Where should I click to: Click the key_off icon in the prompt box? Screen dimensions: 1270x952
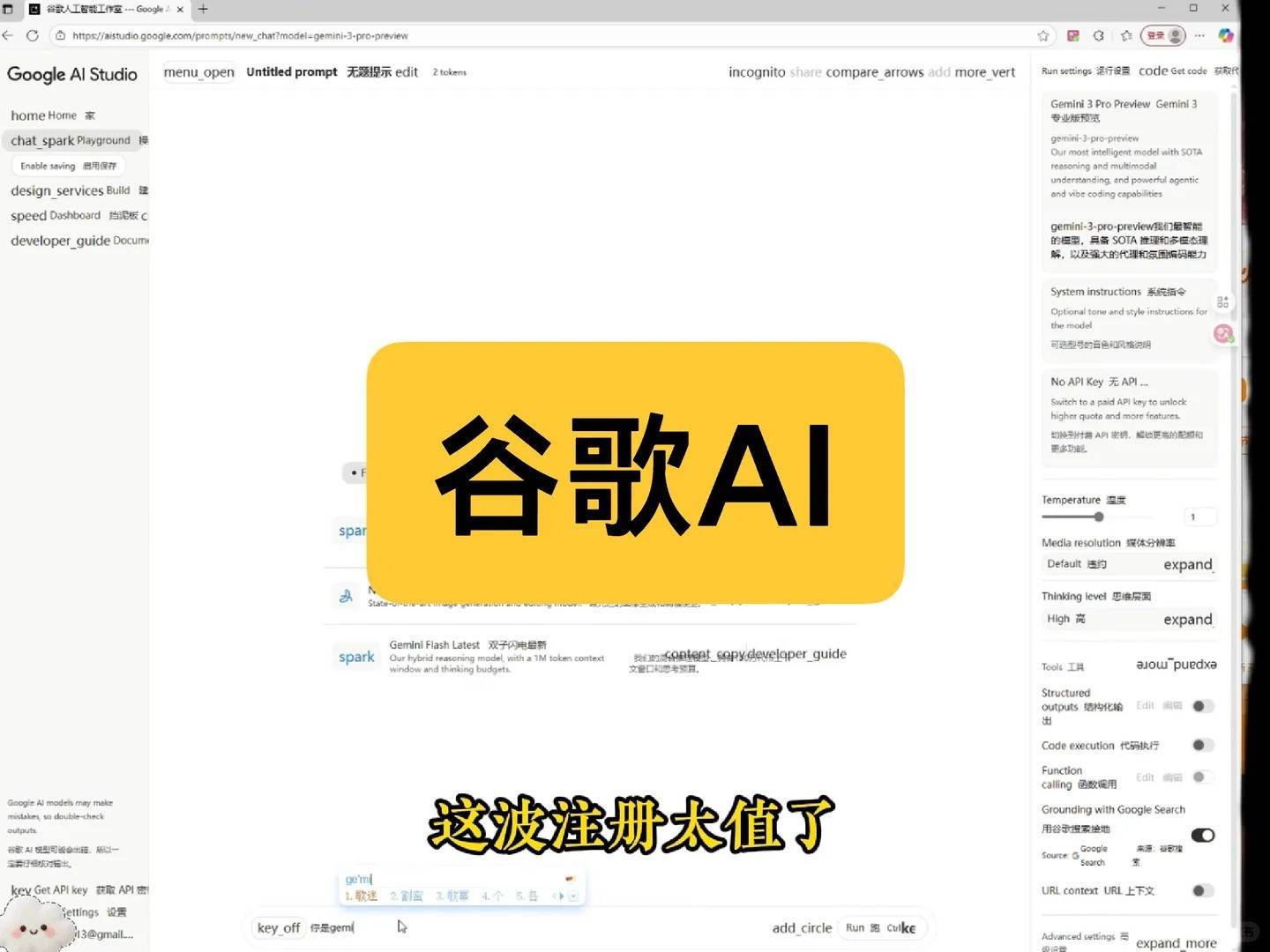[279, 927]
